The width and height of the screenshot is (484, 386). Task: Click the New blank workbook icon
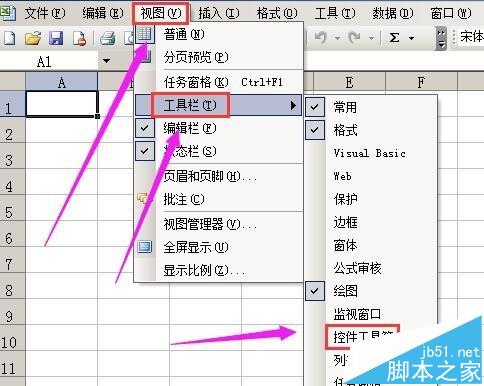pos(9,38)
